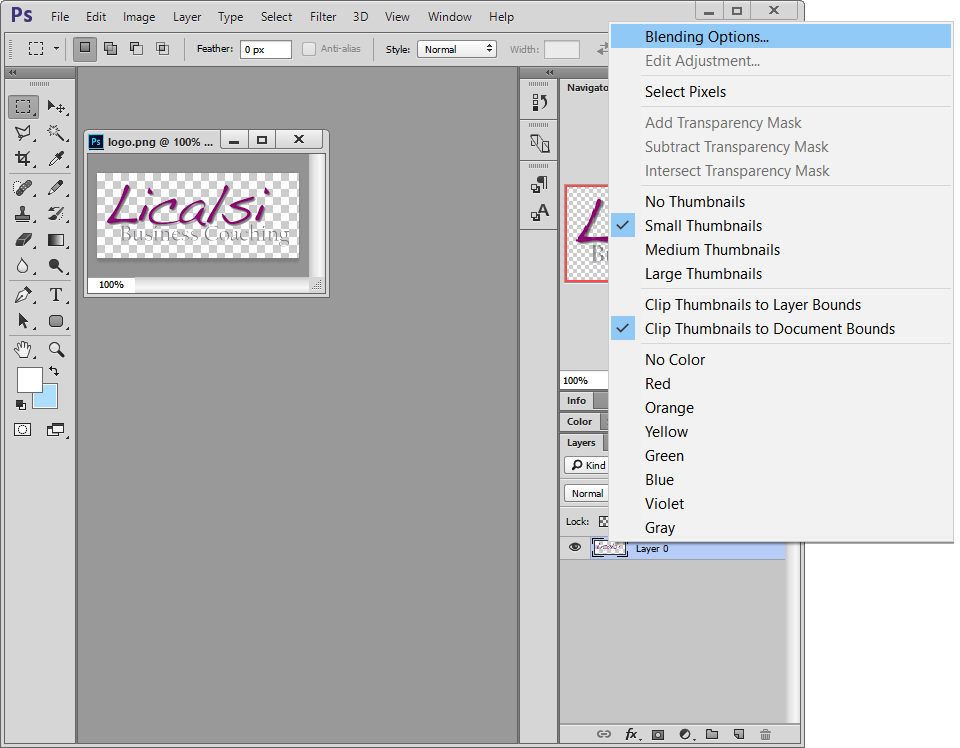Image resolution: width=960 pixels, height=748 pixels.
Task: Choose New selection mode
Action: (x=85, y=48)
